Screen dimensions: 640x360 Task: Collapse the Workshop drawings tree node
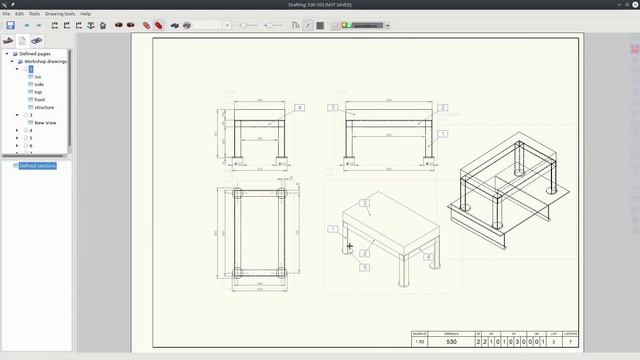(12, 61)
